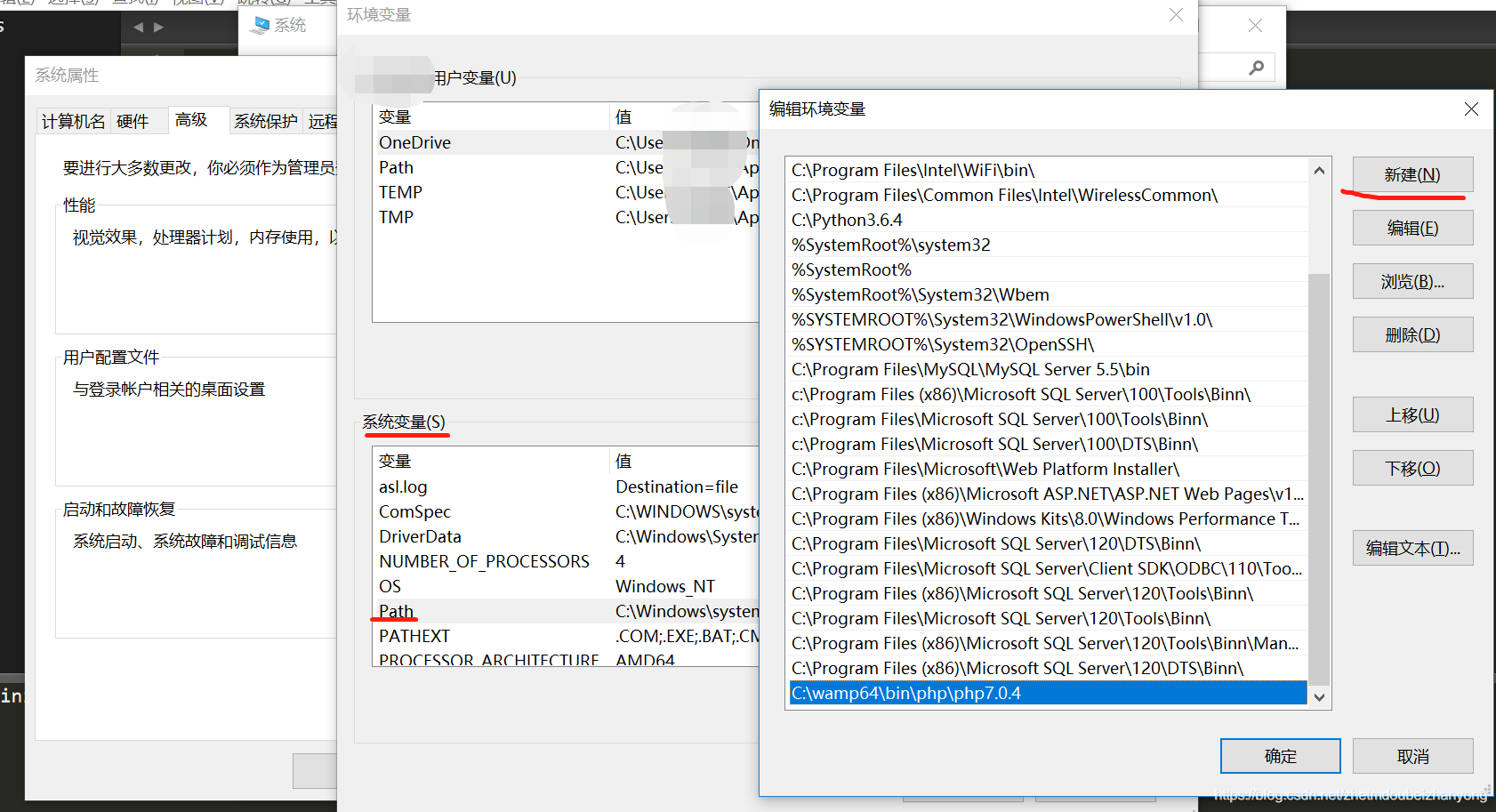
Task: Select C:\wamp64\bin\php\php7.0.4 entry
Action: (1048, 693)
